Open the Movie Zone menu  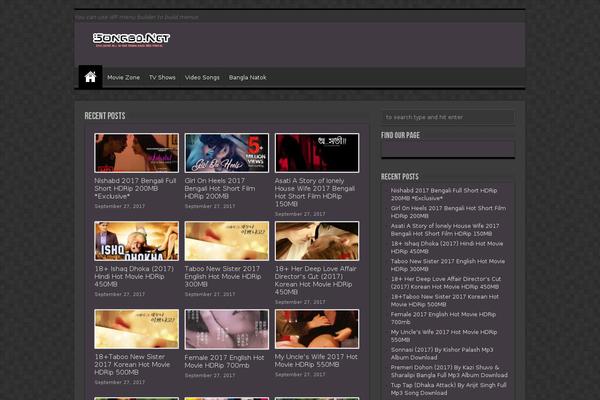tap(123, 77)
